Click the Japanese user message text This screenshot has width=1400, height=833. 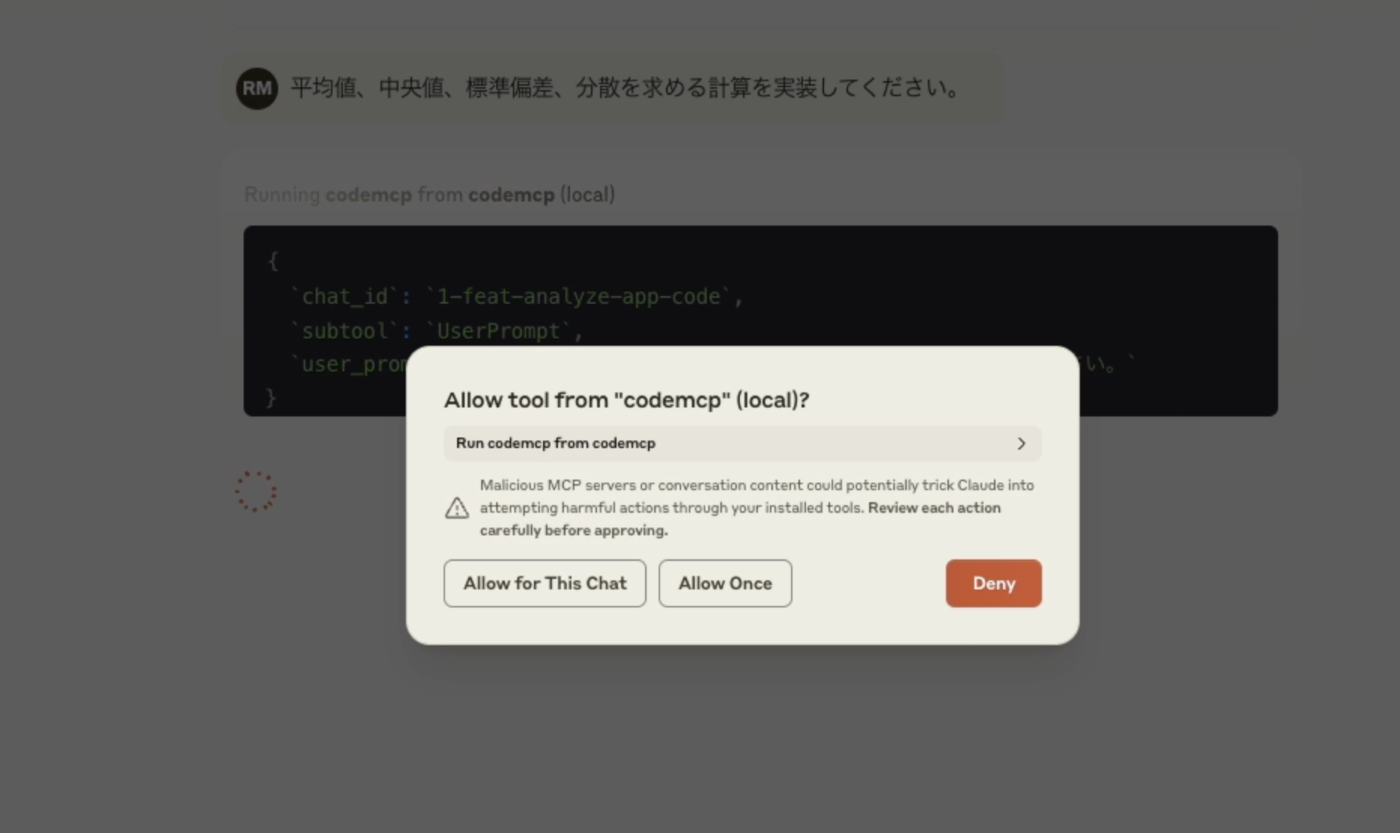tap(626, 88)
